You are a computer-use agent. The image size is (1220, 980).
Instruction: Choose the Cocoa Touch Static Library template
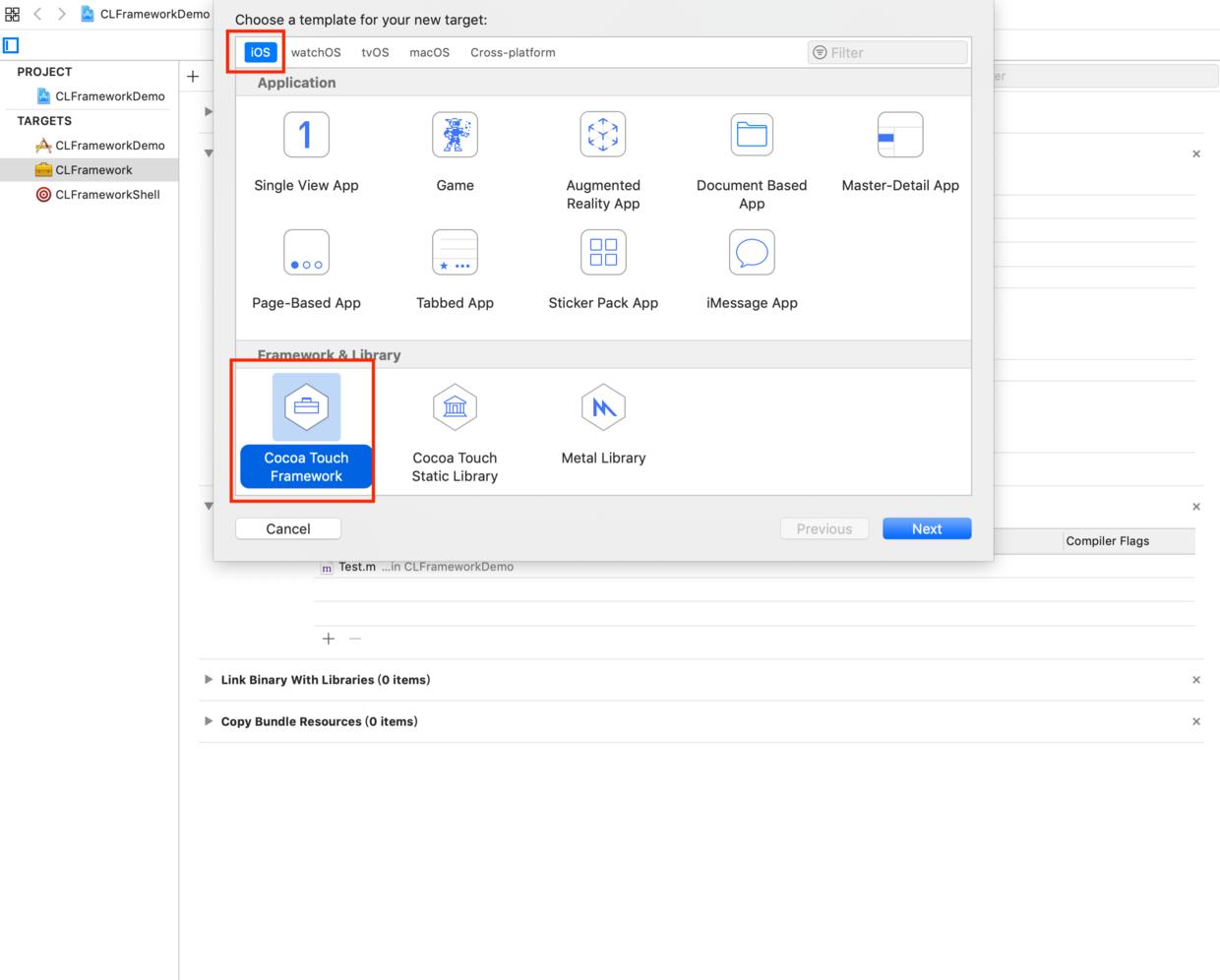[x=455, y=433]
